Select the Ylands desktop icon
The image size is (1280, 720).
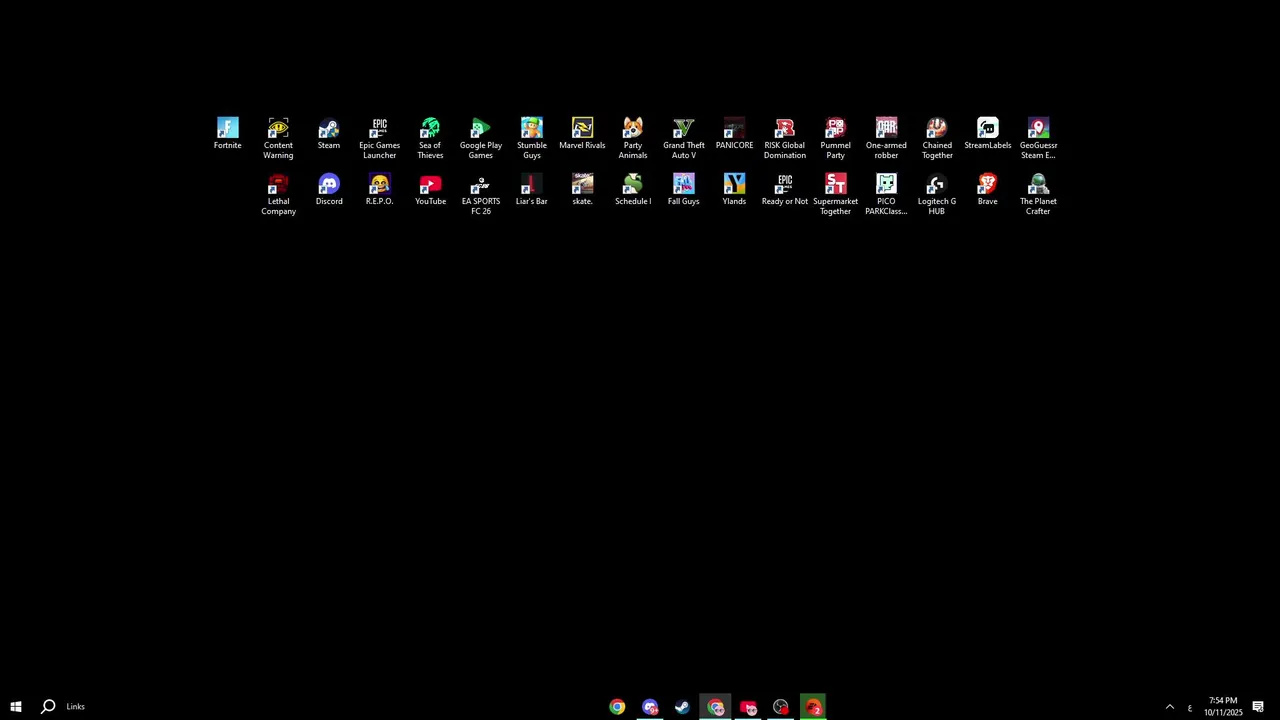[734, 189]
